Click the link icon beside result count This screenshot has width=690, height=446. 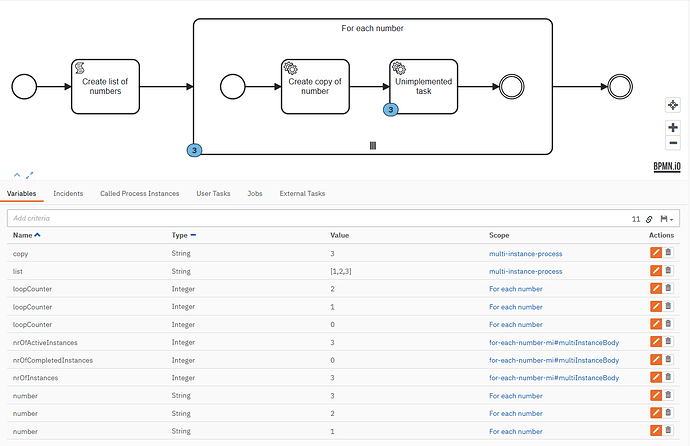pos(649,218)
